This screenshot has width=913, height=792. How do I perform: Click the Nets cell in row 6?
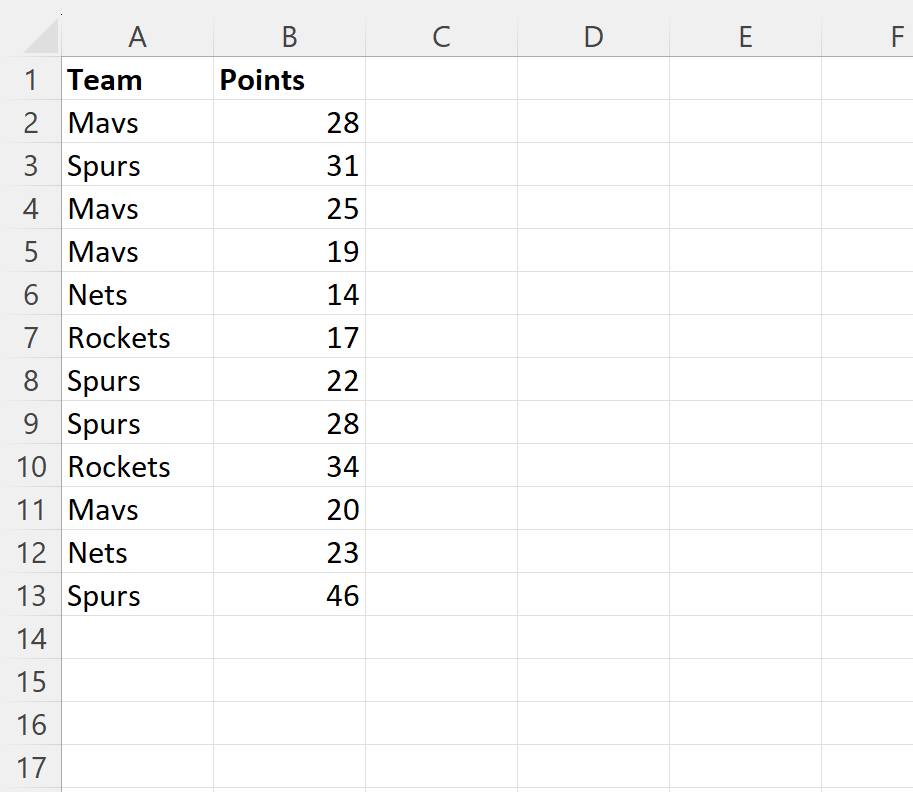[x=138, y=295]
